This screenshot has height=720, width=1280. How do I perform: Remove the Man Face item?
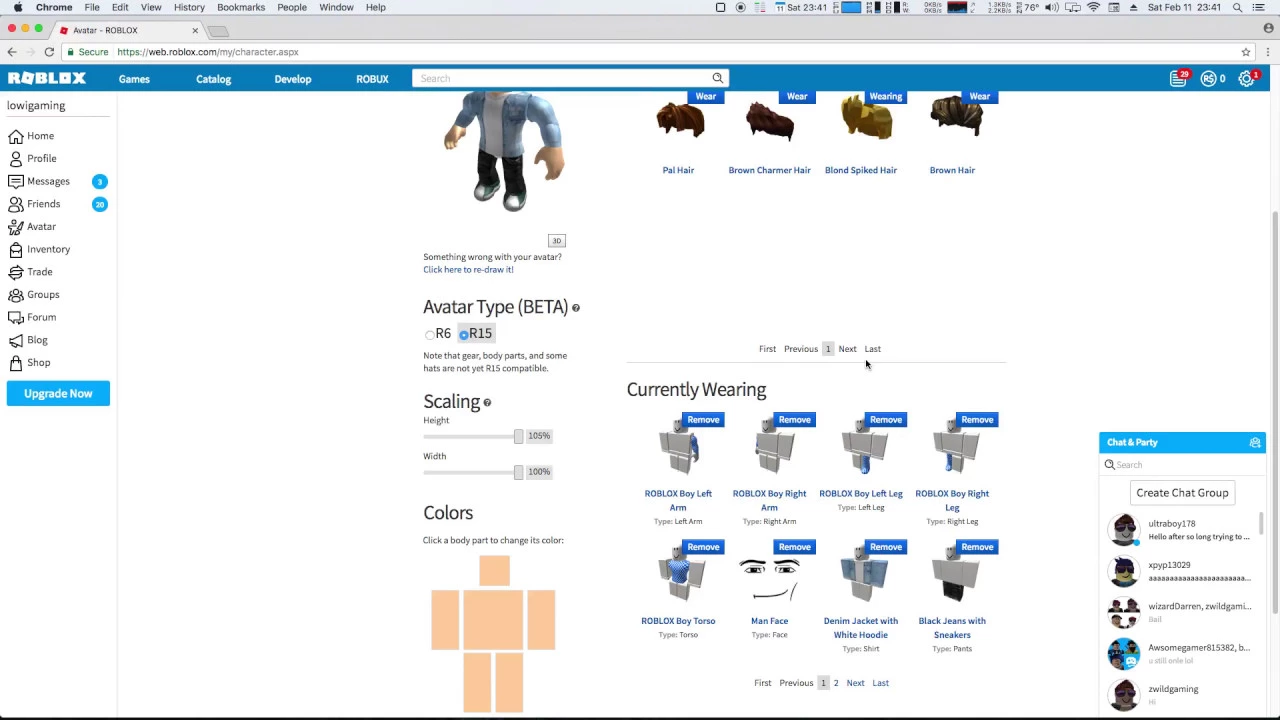[x=794, y=547]
